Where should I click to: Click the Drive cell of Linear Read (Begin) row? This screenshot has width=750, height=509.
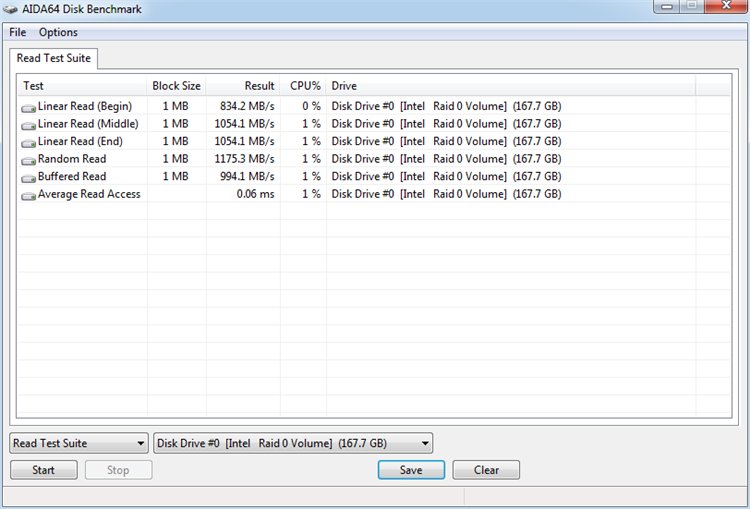[x=446, y=106]
